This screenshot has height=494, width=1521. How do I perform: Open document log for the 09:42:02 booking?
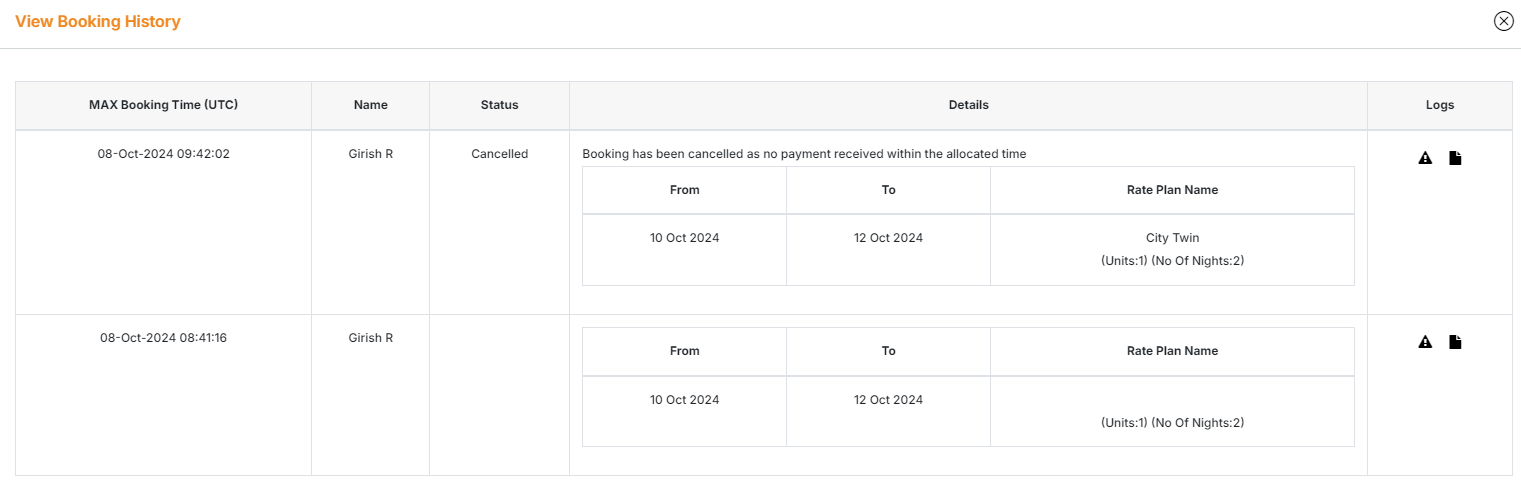[x=1455, y=158]
